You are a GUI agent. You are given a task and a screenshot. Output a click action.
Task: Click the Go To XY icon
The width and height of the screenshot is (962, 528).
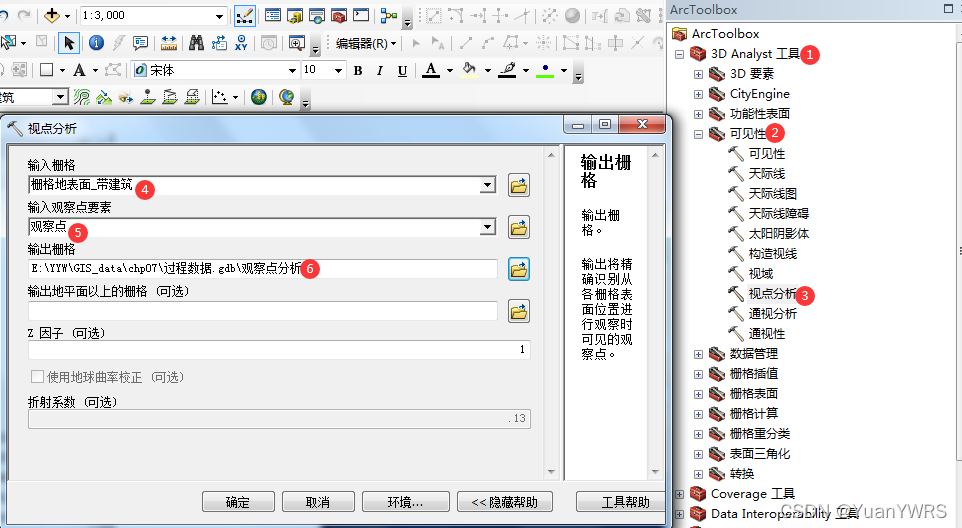click(x=241, y=42)
